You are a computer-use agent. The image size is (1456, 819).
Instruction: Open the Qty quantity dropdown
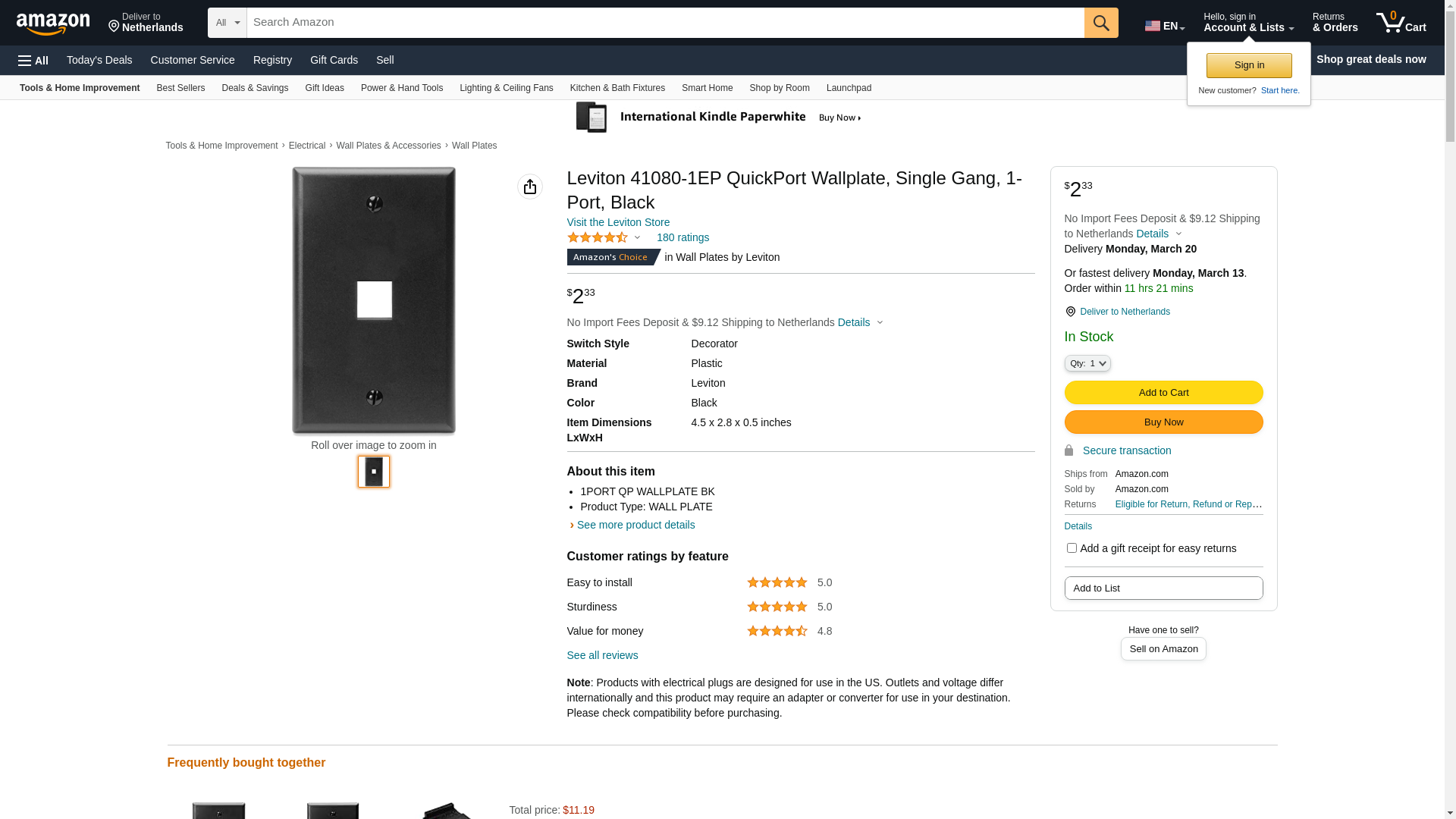click(x=1087, y=363)
